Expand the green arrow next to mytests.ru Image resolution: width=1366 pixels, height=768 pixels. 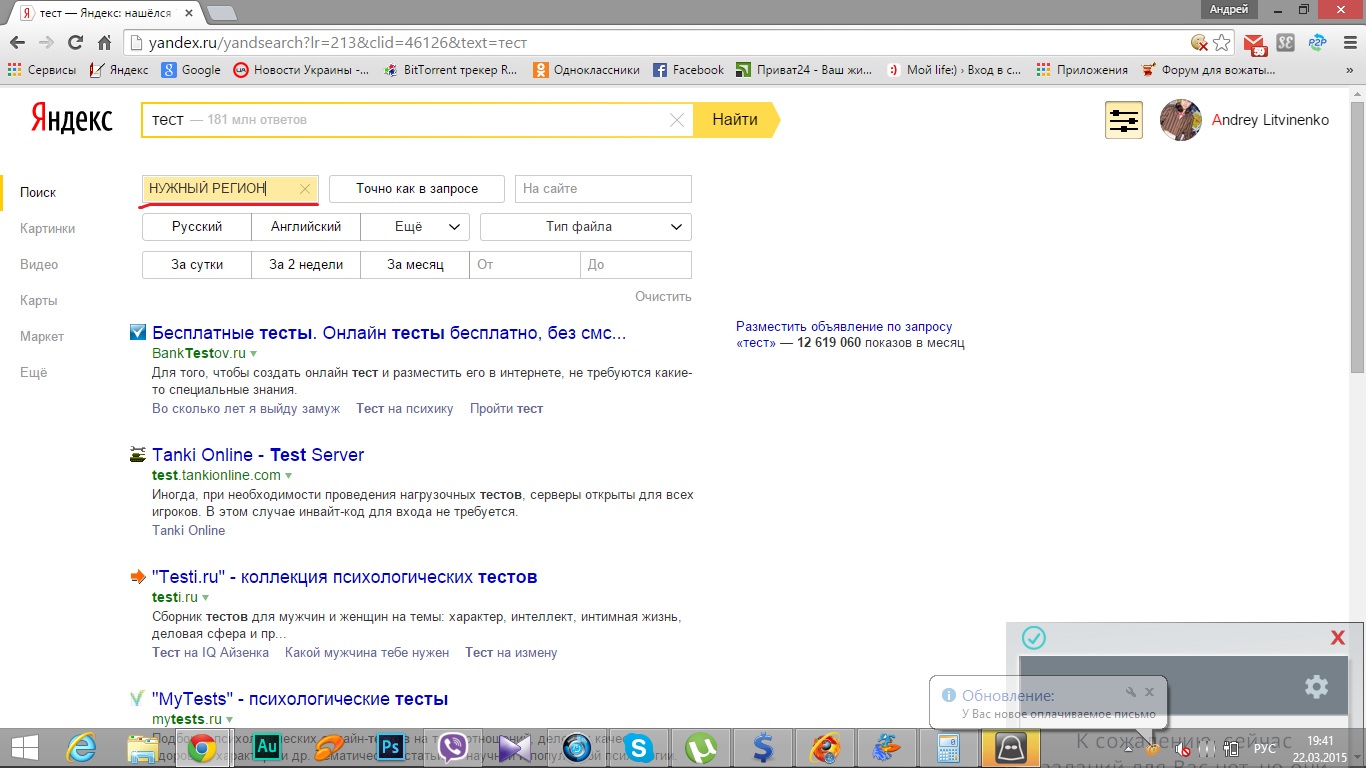point(230,720)
